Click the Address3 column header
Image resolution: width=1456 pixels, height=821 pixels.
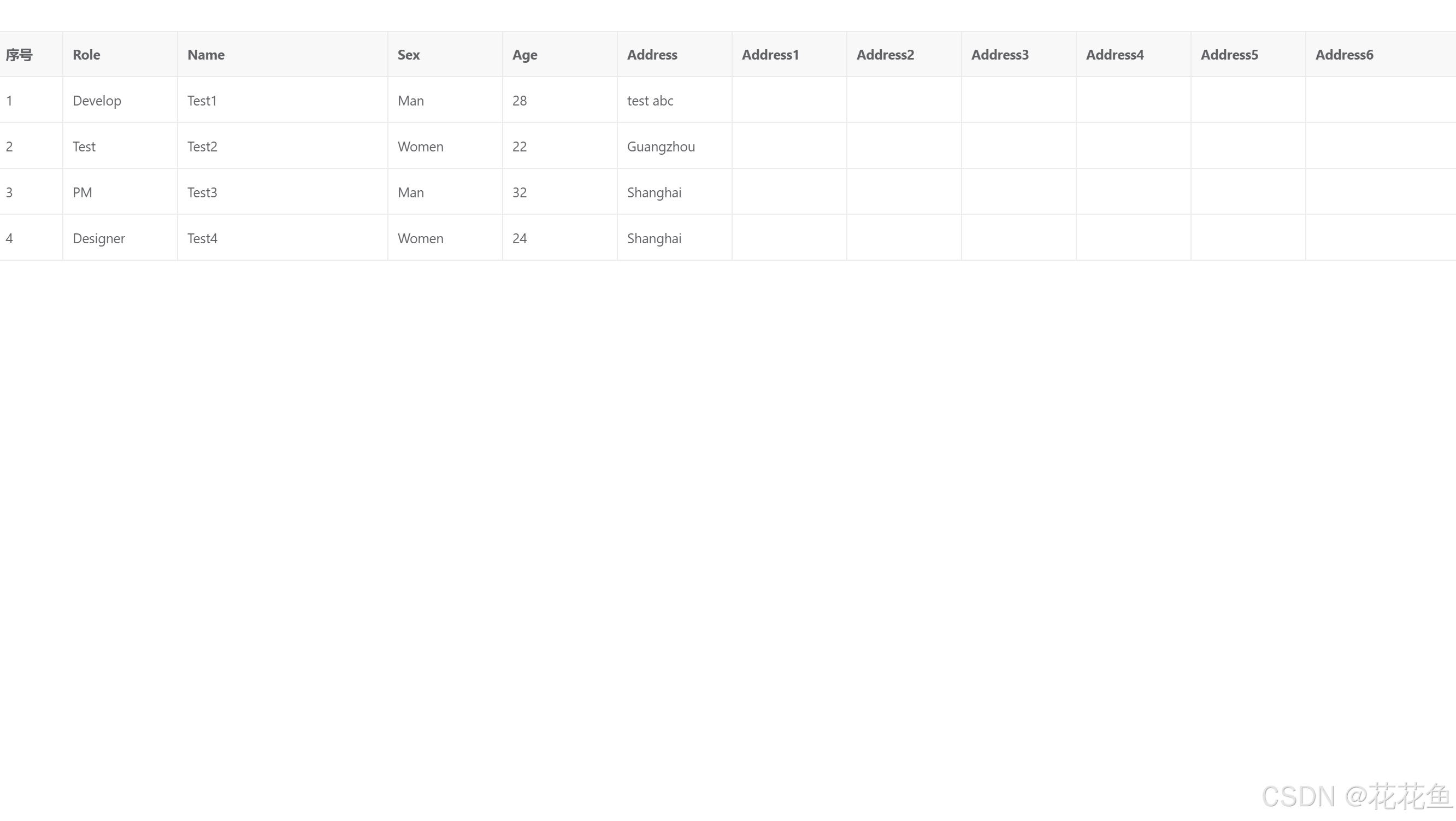click(x=999, y=55)
